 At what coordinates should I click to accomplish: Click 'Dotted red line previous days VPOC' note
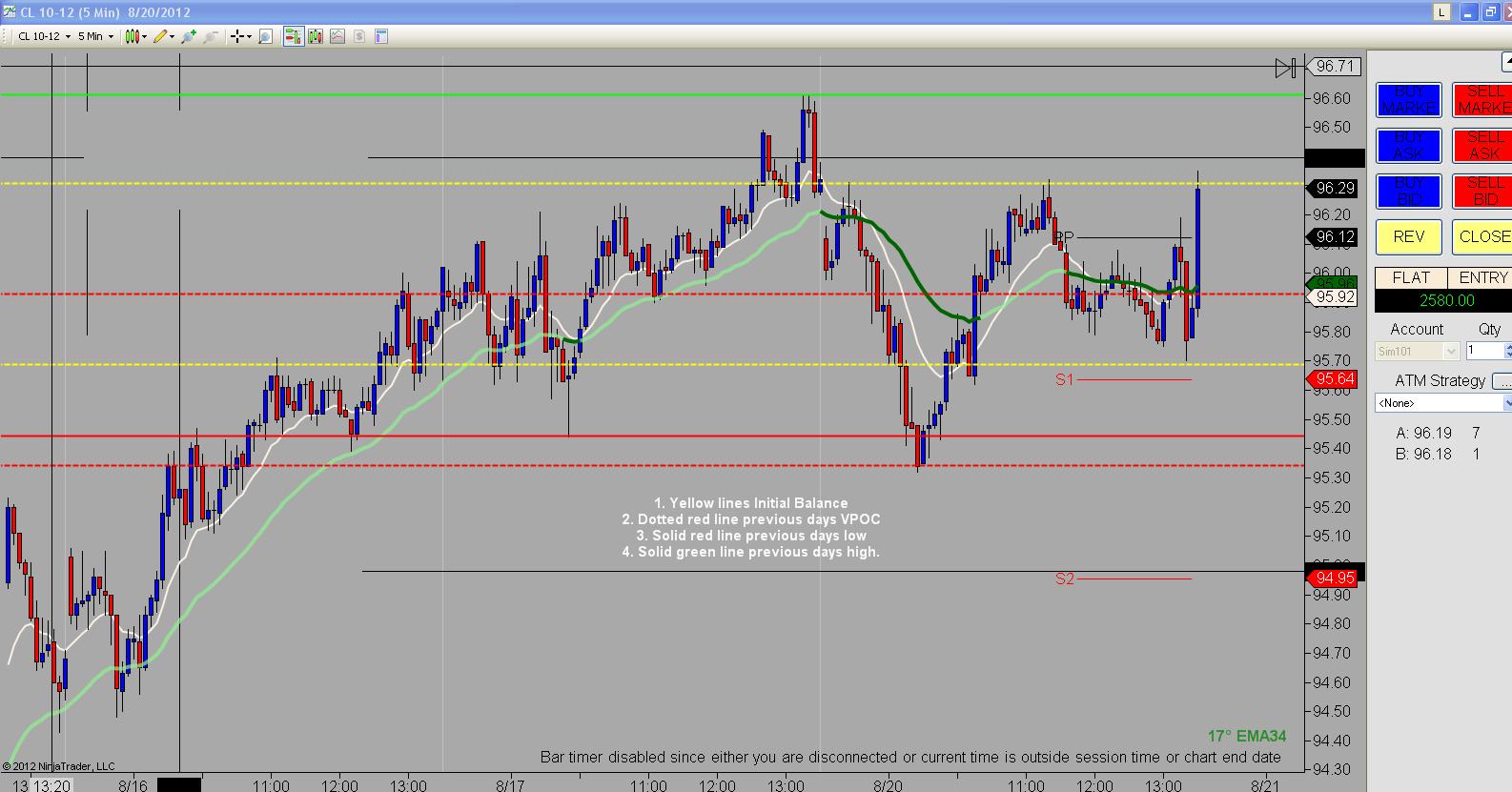[x=750, y=519]
